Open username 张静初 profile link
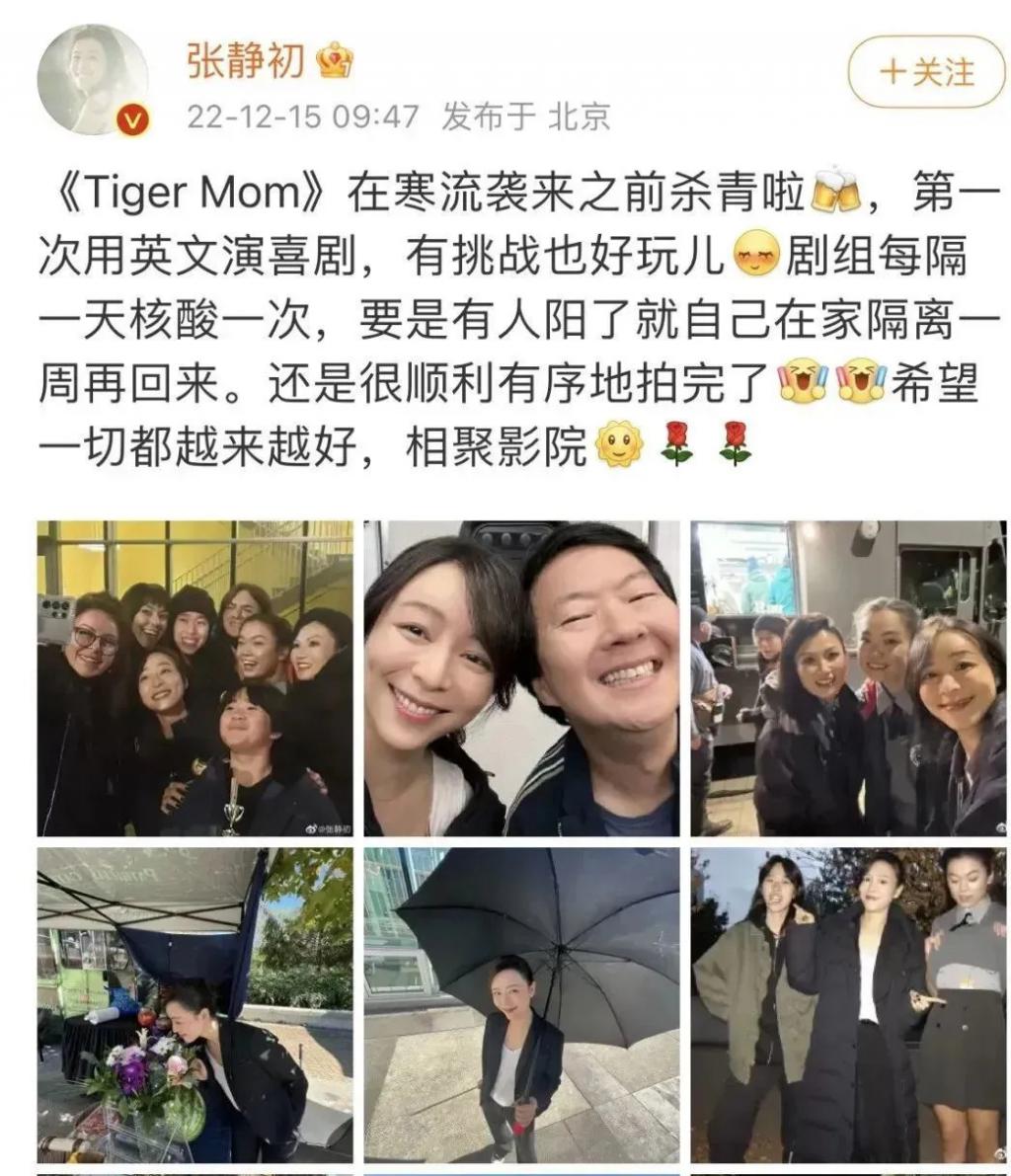The width and height of the screenshot is (1011, 1176). click(x=245, y=60)
